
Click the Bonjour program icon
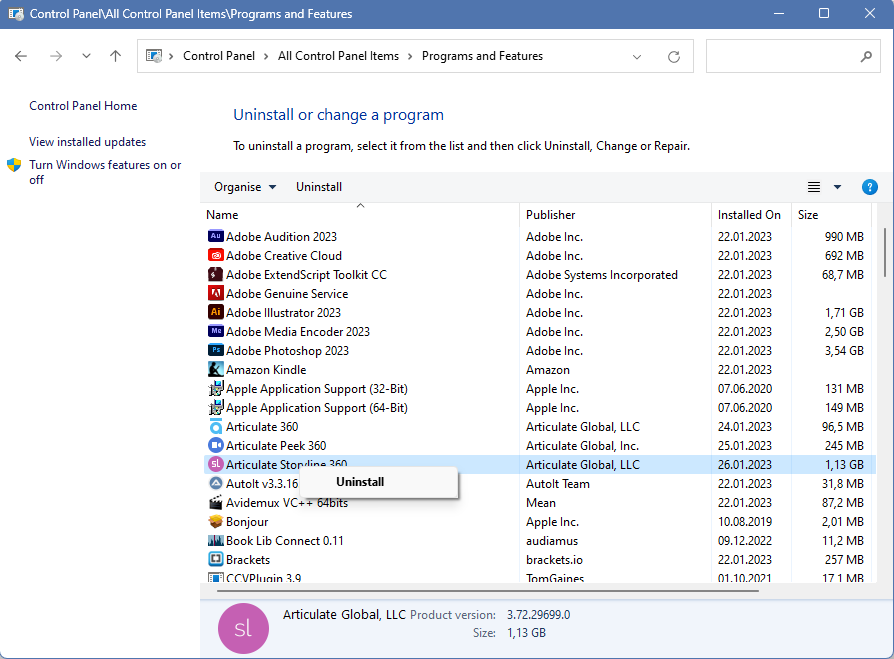[215, 522]
